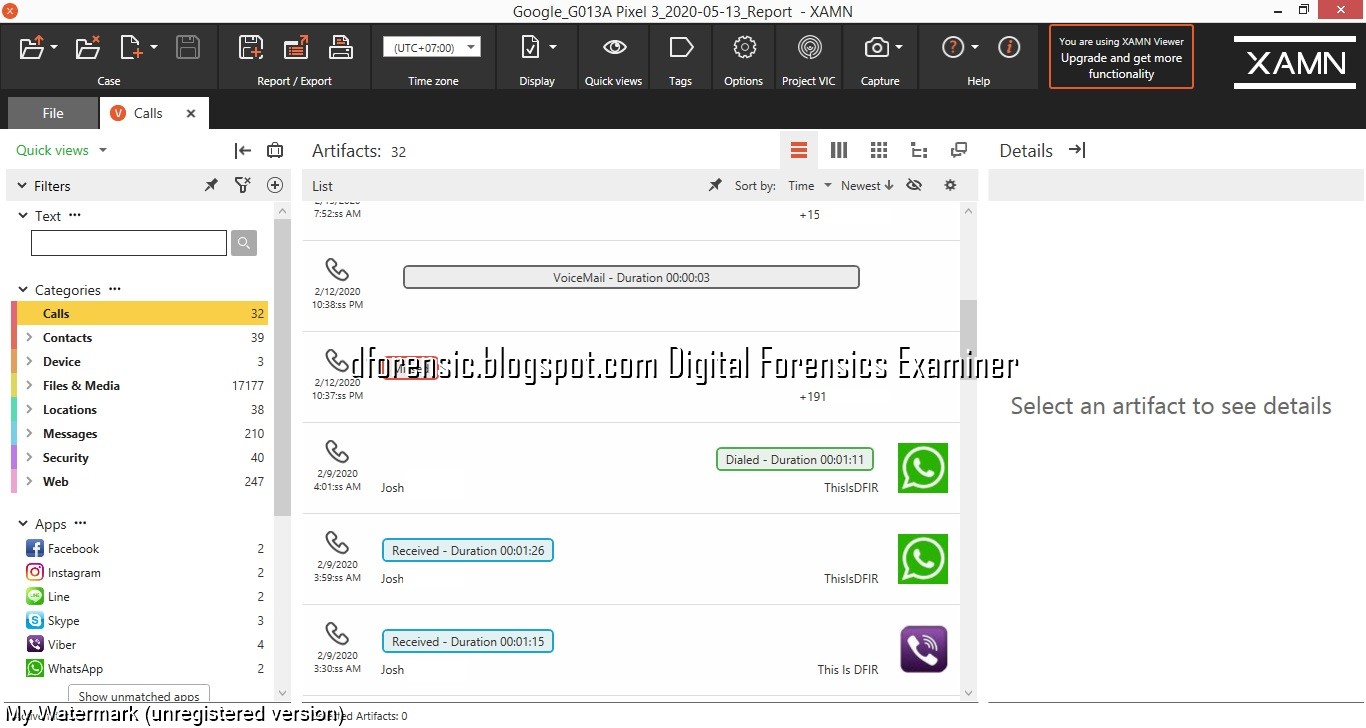Toggle the eye icon to hide artifacts
Screen dimensions: 1366x728
(913, 185)
